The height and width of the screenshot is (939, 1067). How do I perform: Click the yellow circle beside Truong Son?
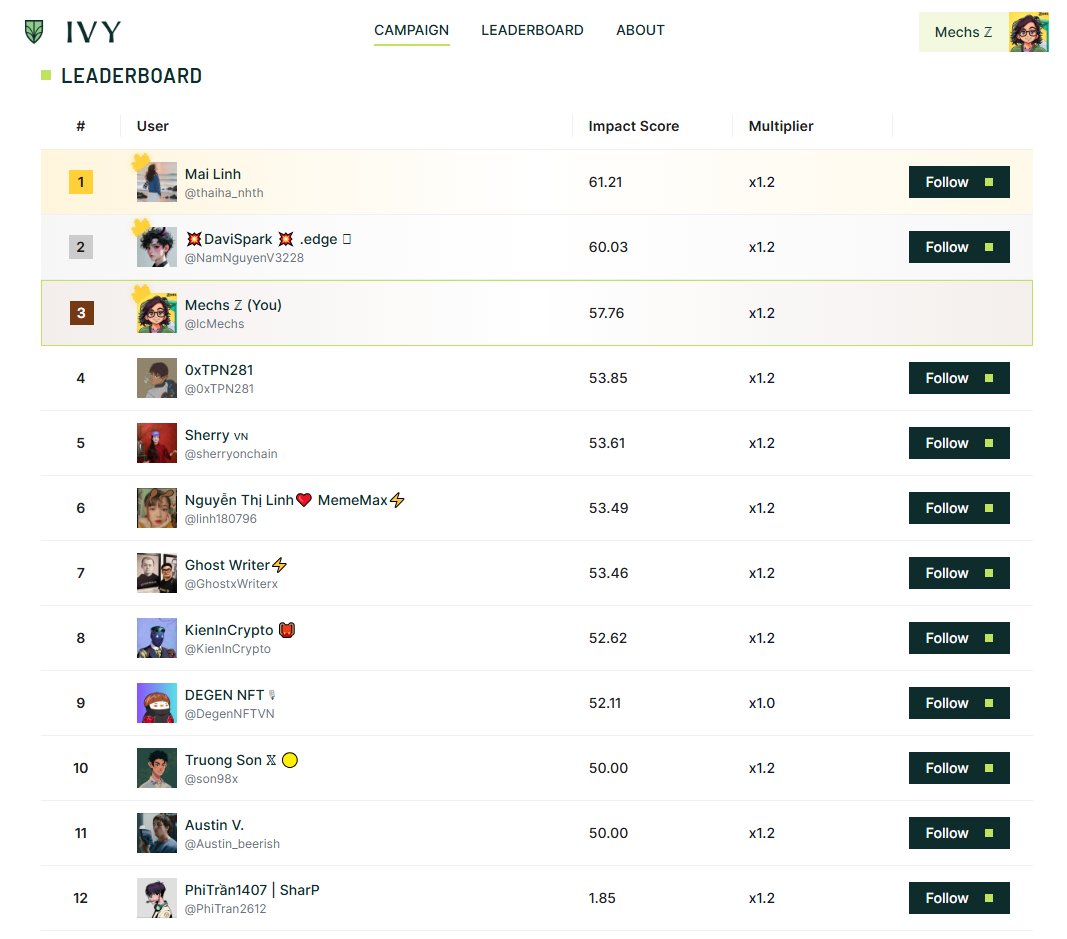coord(290,760)
